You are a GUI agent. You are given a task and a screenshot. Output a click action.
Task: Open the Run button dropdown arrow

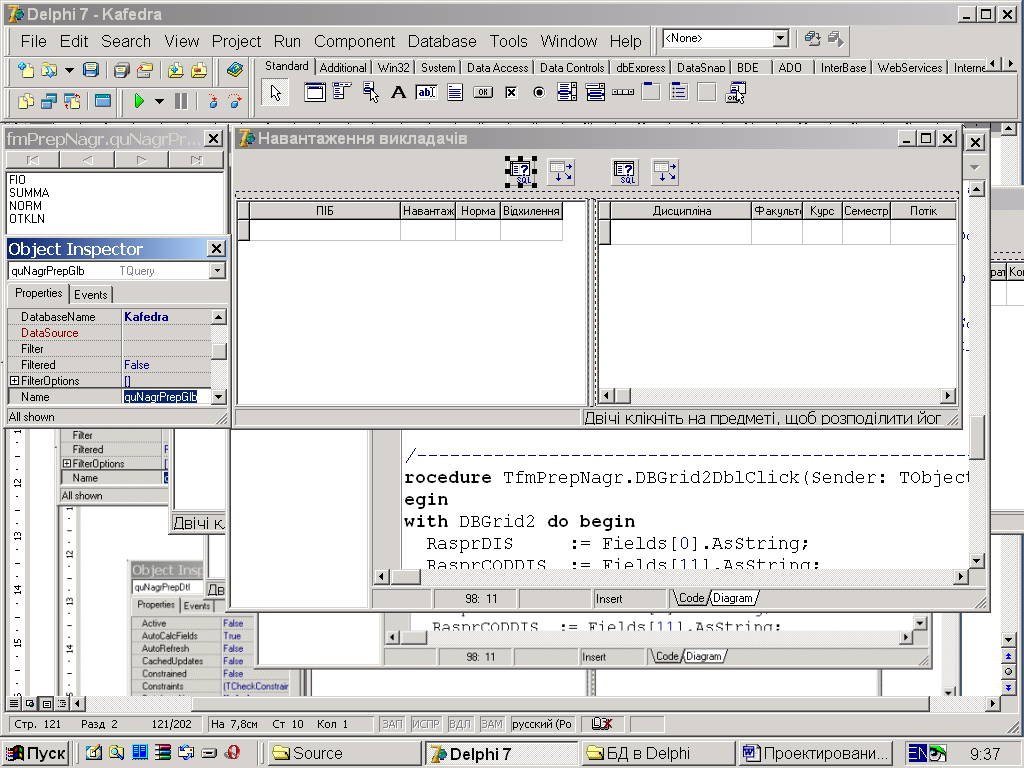coord(159,101)
